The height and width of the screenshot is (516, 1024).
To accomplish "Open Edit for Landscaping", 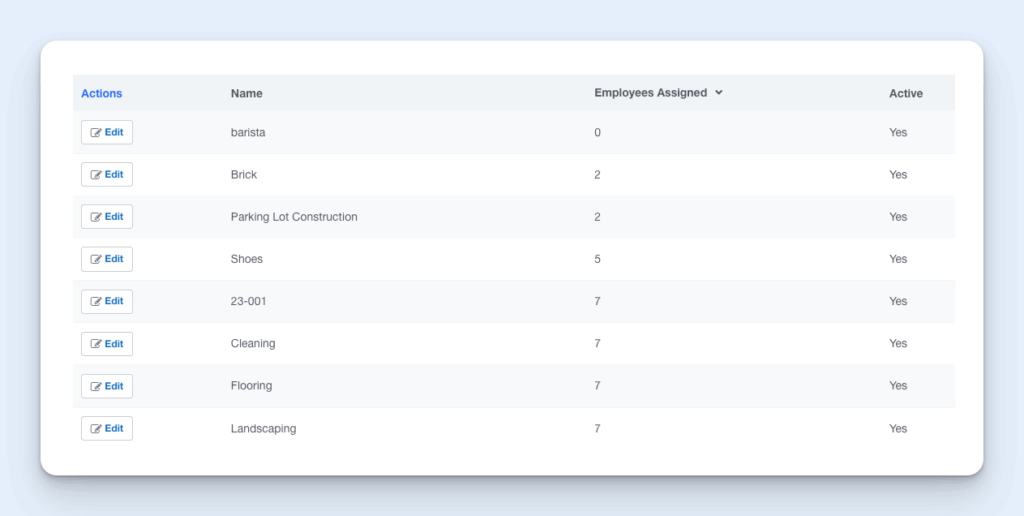I will (x=107, y=428).
